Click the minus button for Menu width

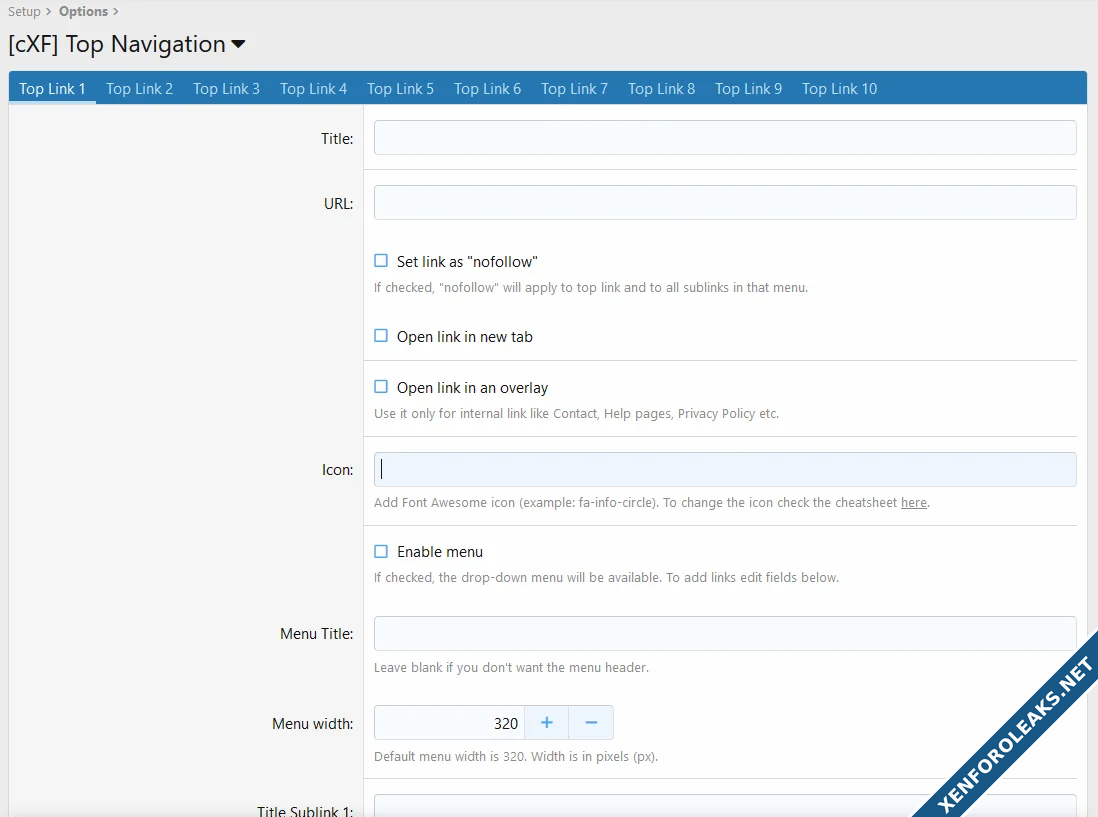pyautogui.click(x=591, y=723)
